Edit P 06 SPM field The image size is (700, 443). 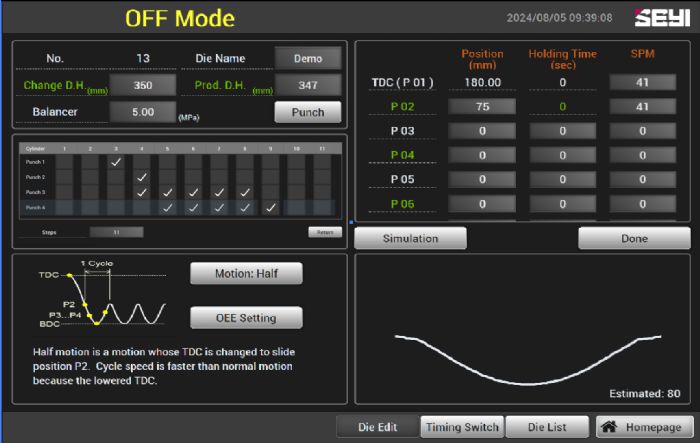click(x=642, y=204)
